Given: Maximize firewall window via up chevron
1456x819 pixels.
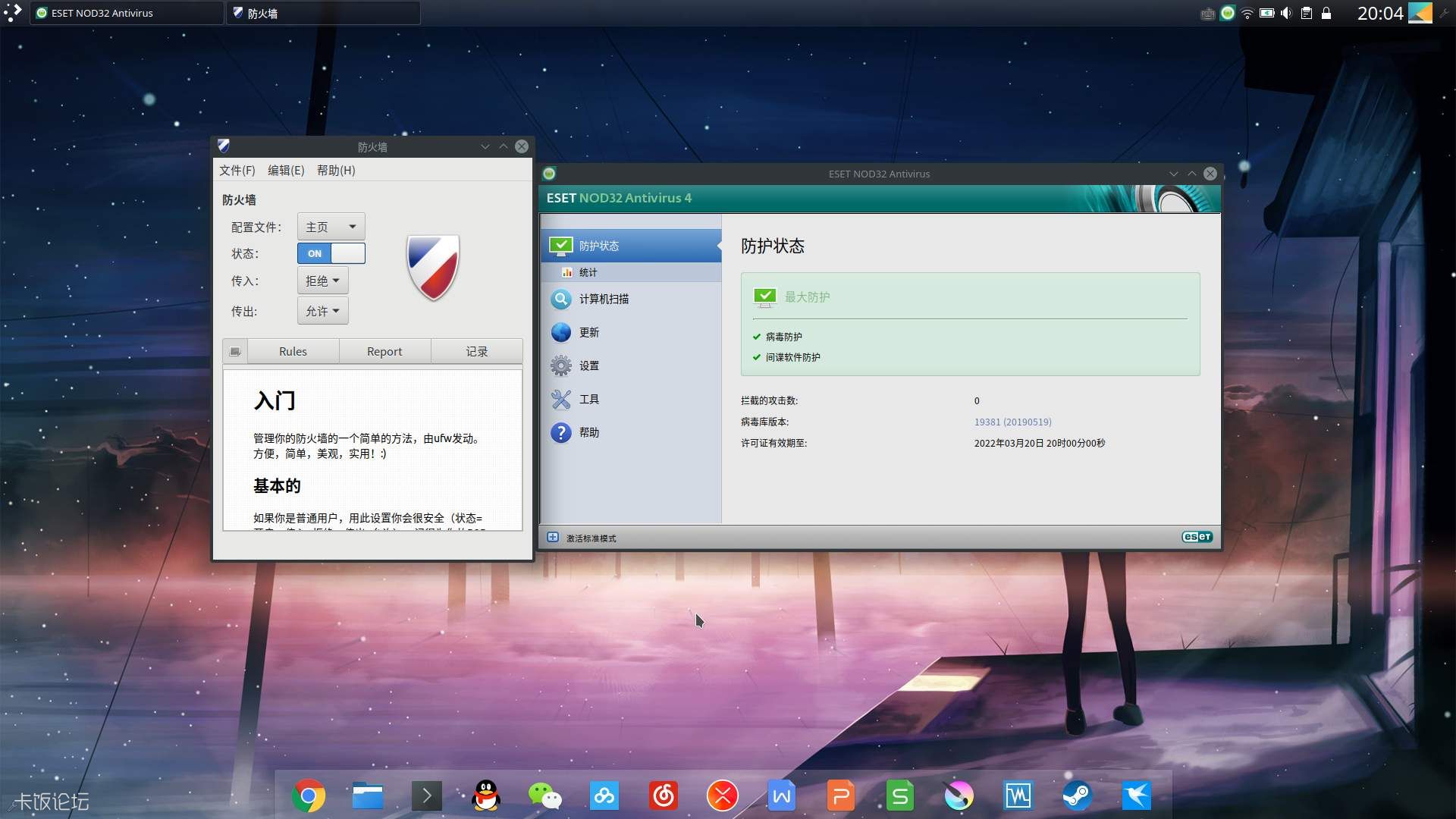Looking at the screenshot, I should [504, 146].
